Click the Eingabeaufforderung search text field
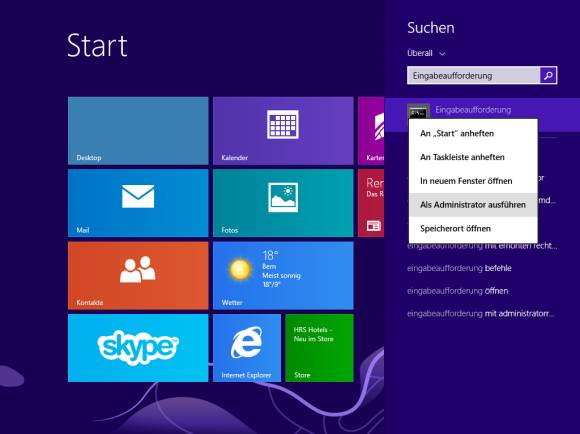This screenshot has width=580, height=434. pyautogui.click(x=473, y=75)
